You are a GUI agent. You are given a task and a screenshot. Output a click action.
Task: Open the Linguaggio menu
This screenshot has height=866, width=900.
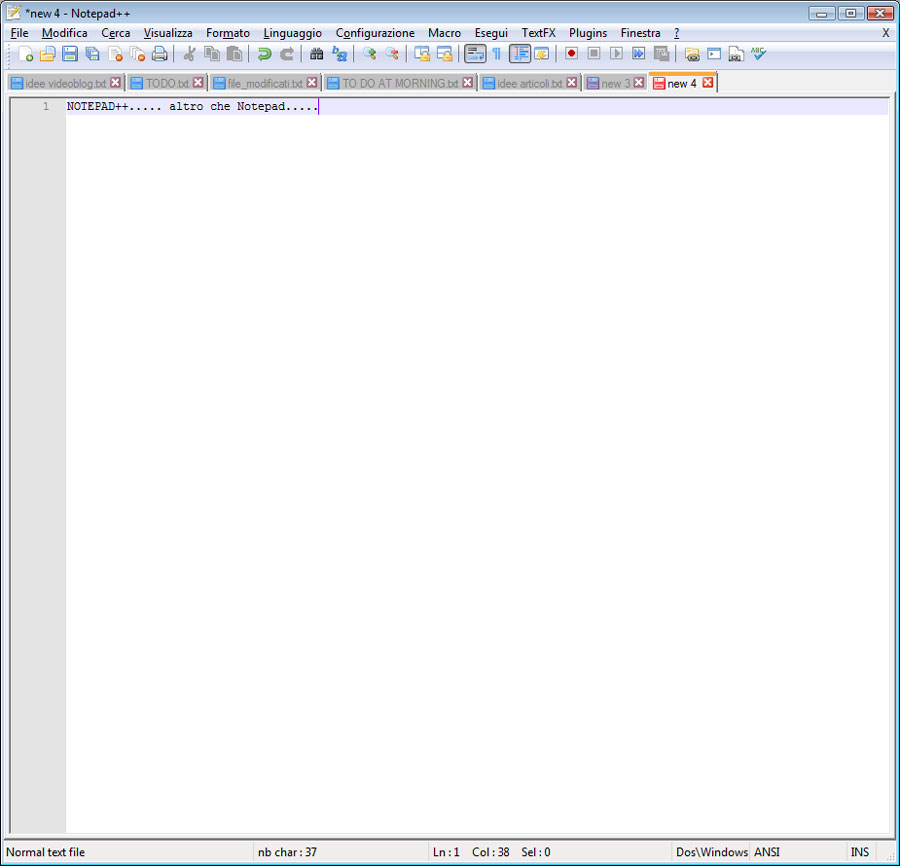point(293,33)
